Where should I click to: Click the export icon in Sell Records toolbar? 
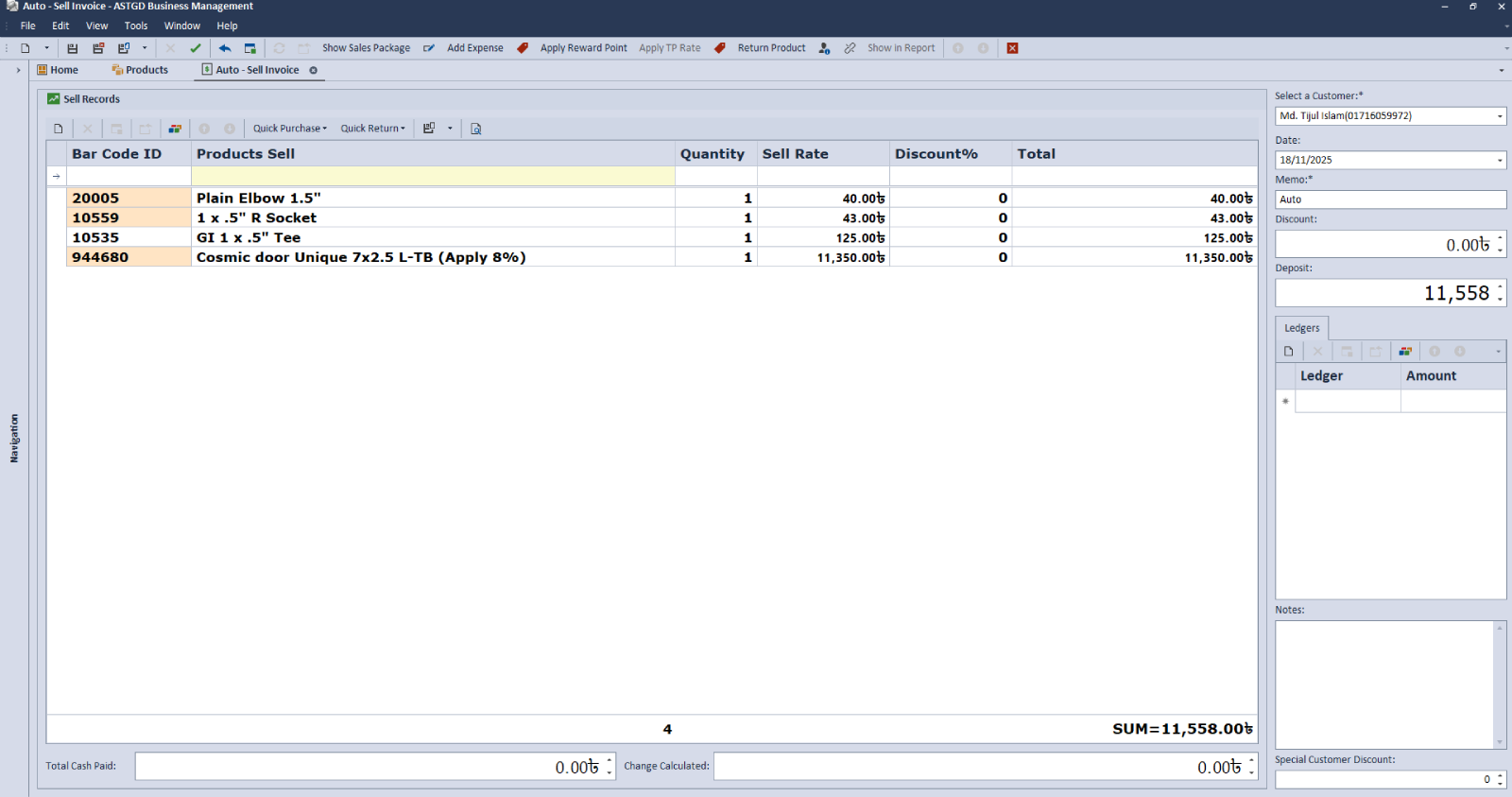point(429,129)
